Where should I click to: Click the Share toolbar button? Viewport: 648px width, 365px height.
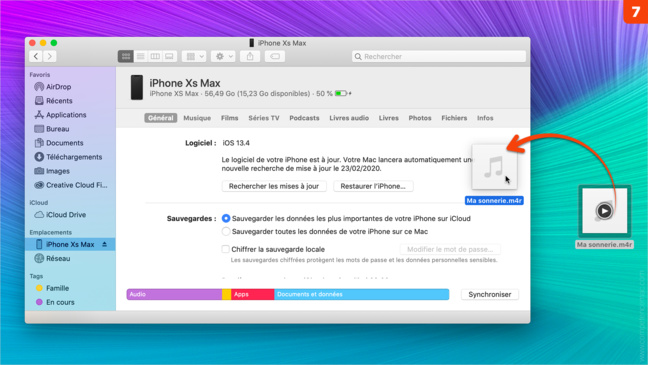pyautogui.click(x=250, y=56)
